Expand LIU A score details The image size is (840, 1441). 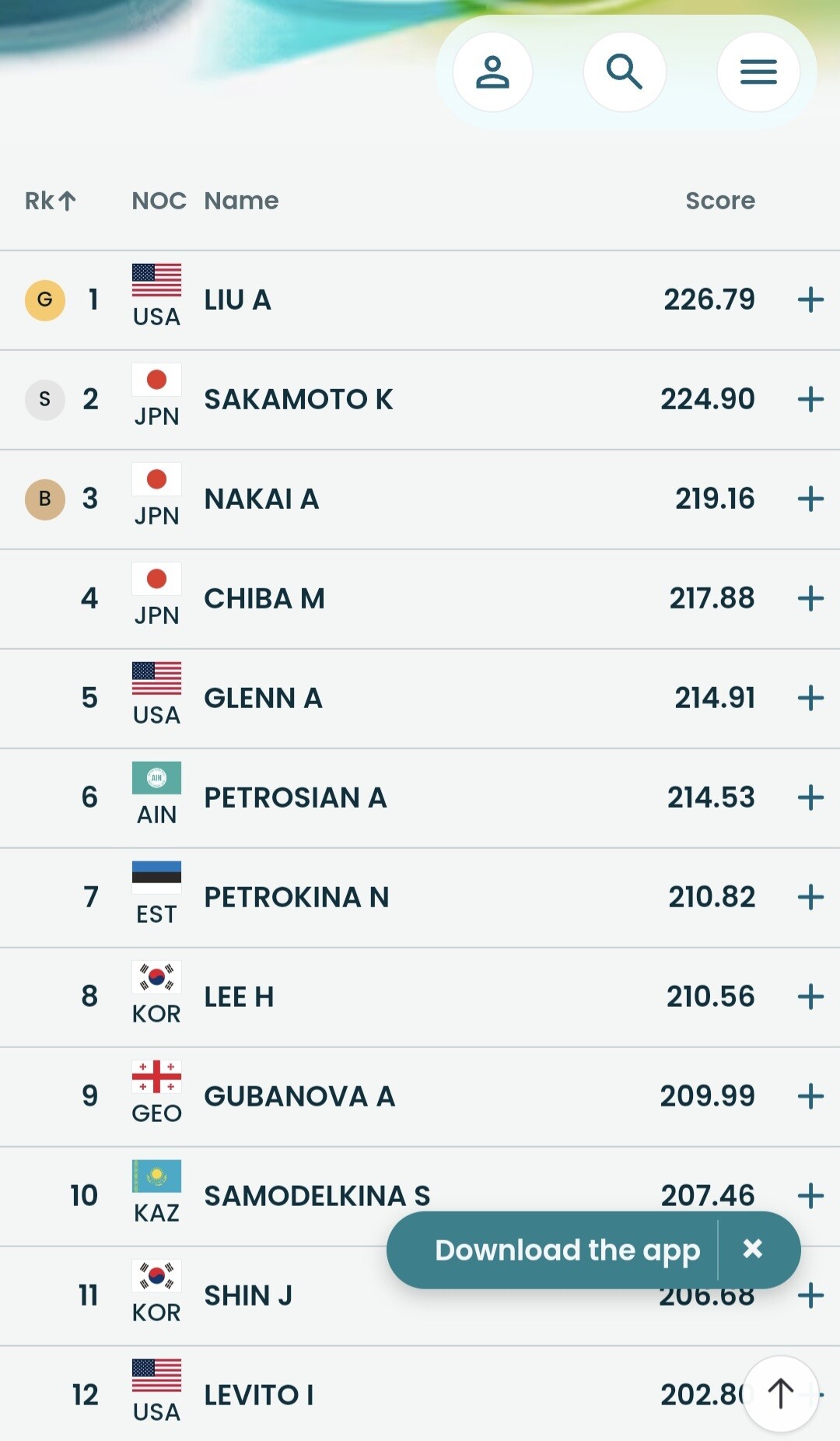[810, 300]
